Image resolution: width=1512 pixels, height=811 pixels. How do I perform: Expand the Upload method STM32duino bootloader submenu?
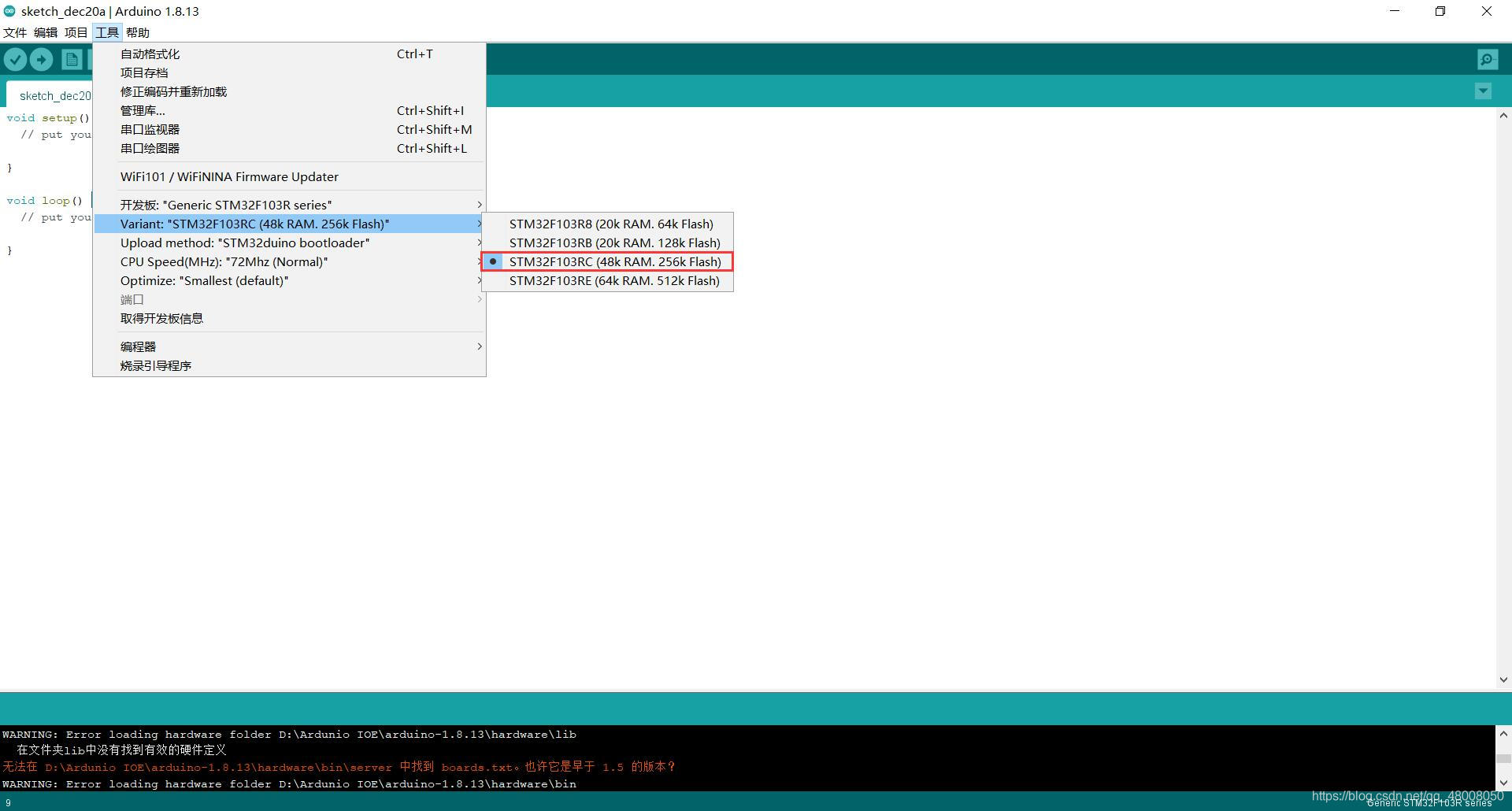click(x=289, y=243)
